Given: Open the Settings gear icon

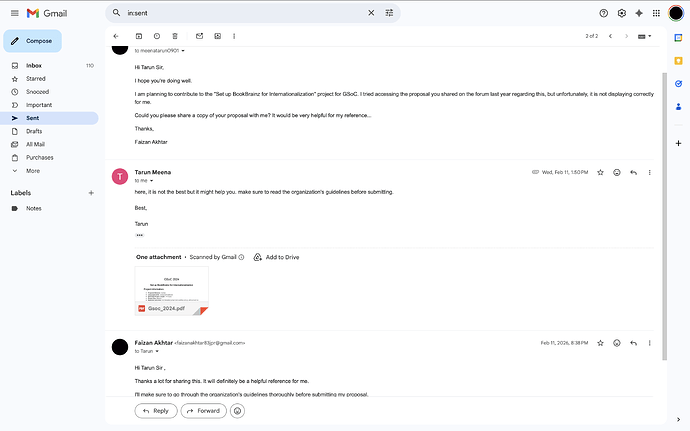Looking at the screenshot, I should pyautogui.click(x=621, y=13).
